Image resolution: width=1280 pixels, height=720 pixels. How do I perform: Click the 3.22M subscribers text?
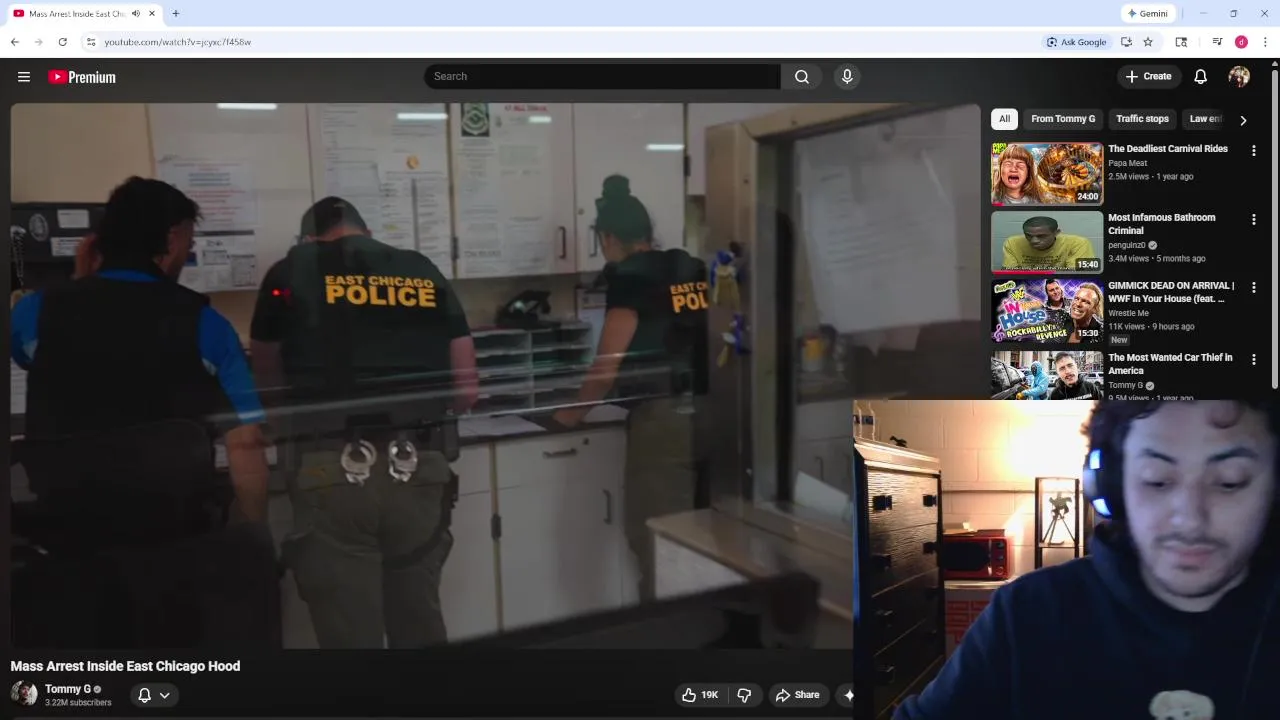point(78,703)
